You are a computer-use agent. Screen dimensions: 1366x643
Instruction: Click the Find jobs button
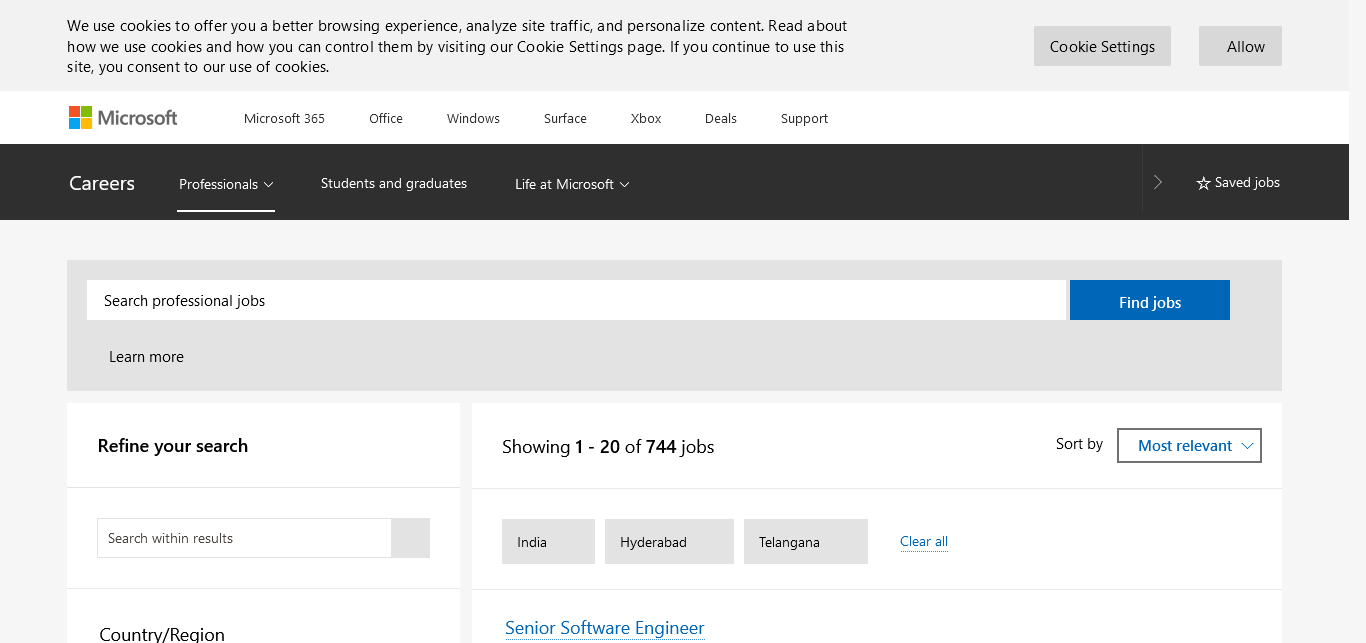(x=1149, y=301)
